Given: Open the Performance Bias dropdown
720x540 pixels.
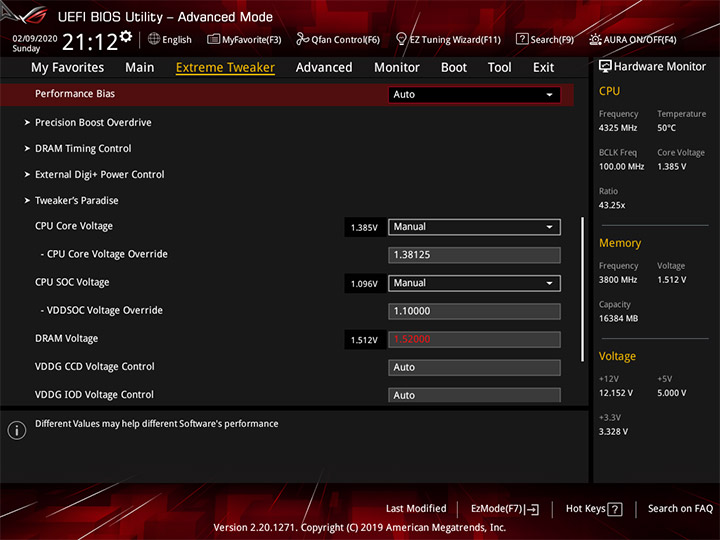Looking at the screenshot, I should [474, 95].
